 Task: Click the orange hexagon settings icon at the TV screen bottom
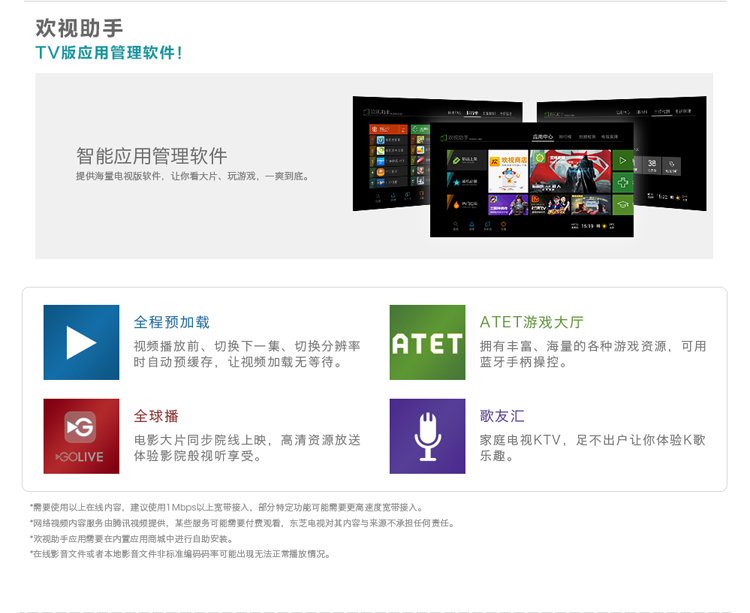point(503,225)
